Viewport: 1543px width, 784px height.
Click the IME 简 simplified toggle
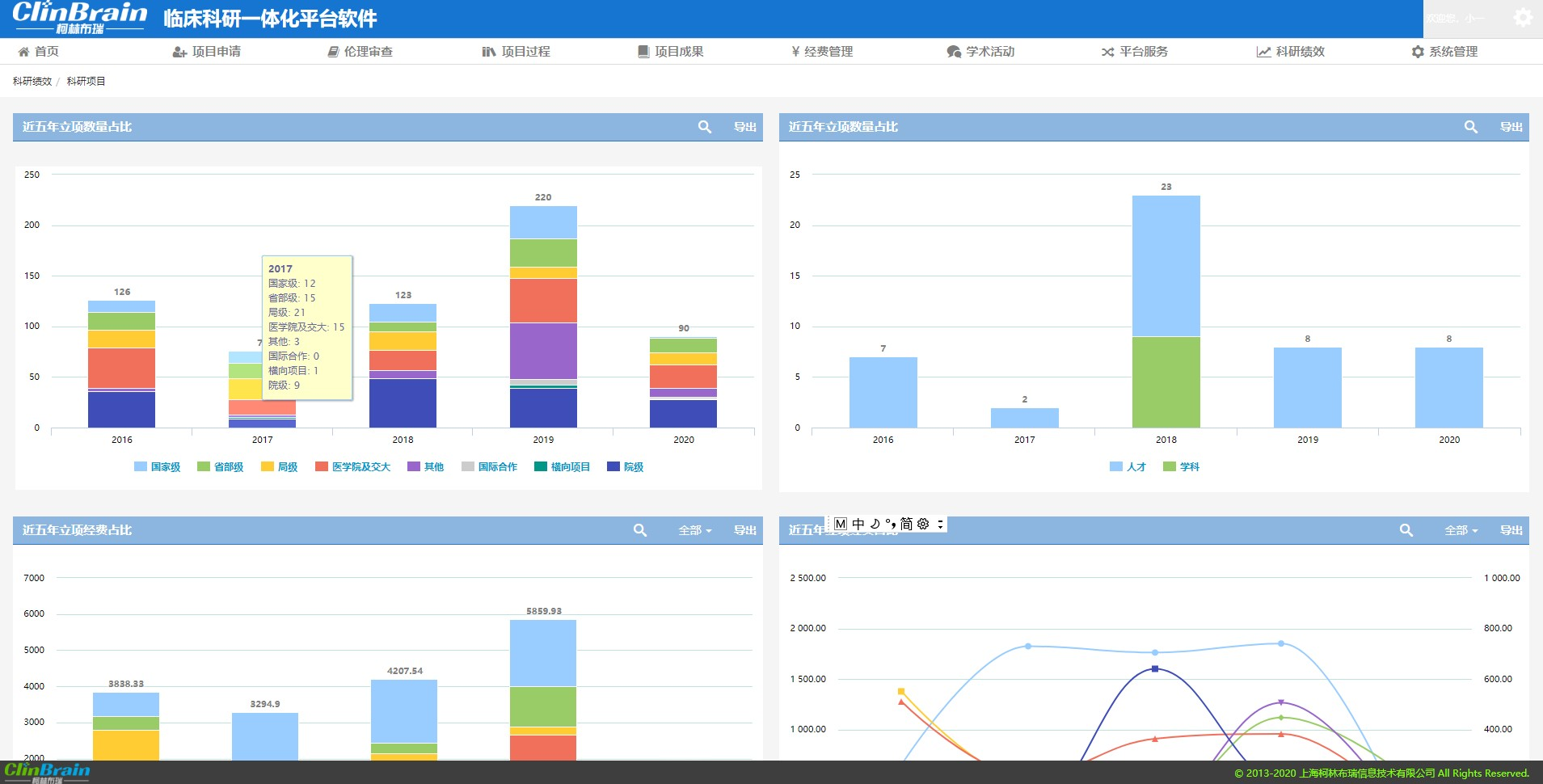(x=906, y=524)
